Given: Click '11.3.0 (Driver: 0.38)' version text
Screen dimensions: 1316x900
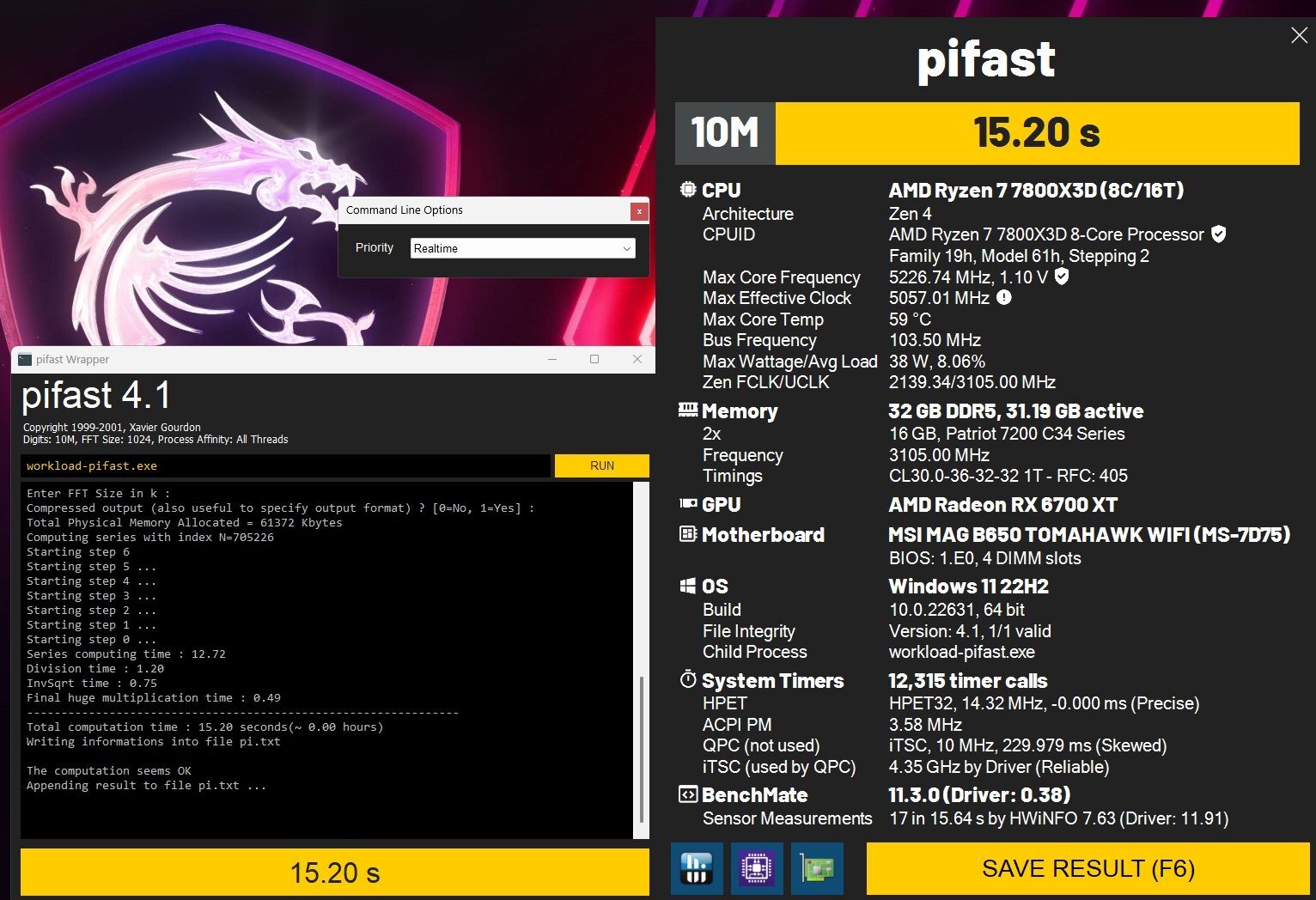Looking at the screenshot, I should (x=979, y=795).
